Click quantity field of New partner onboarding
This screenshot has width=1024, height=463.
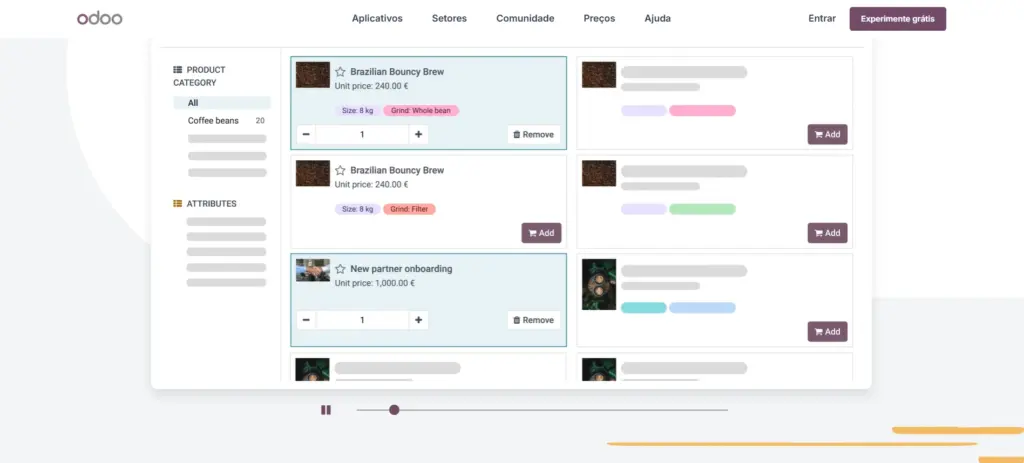point(362,320)
